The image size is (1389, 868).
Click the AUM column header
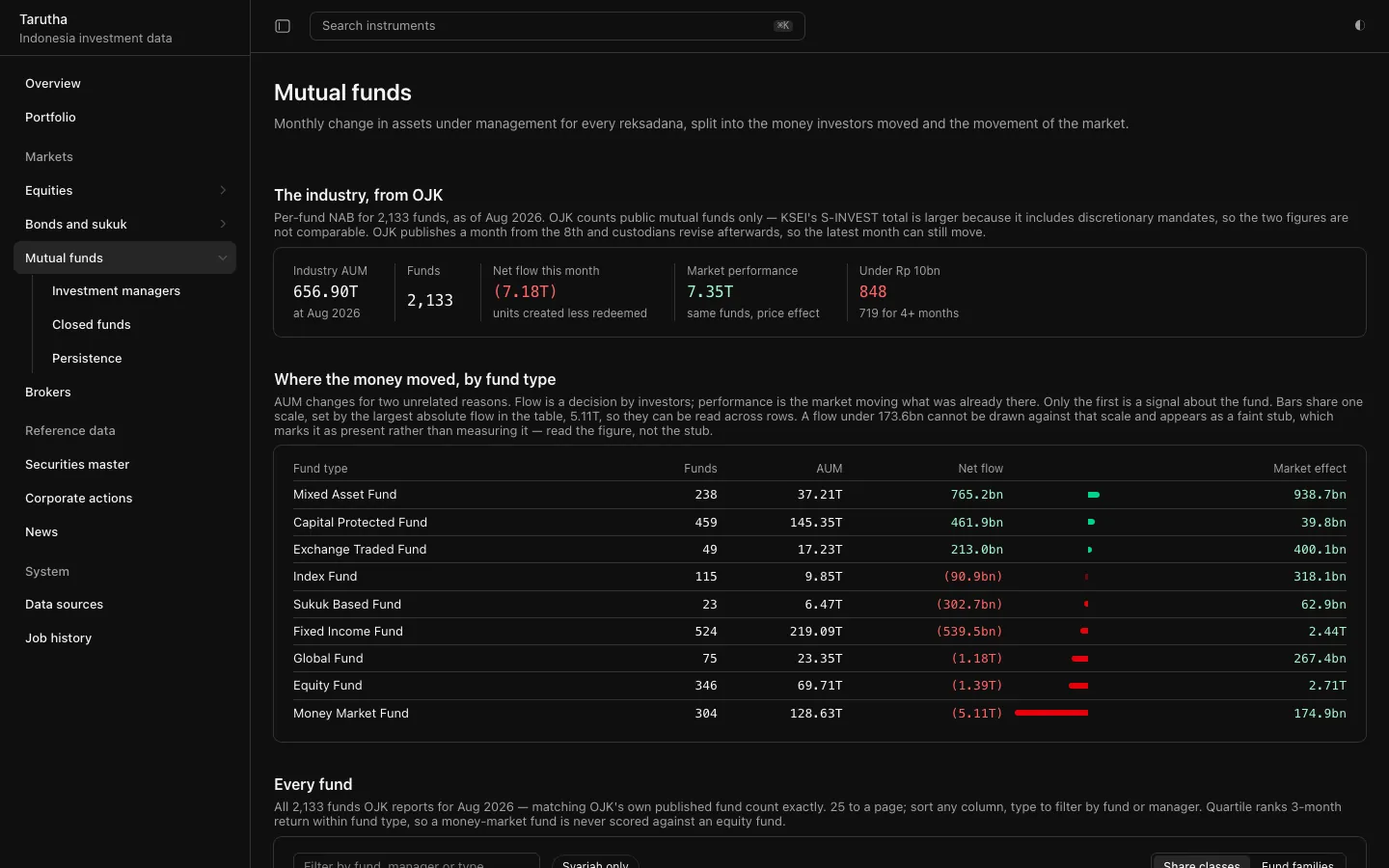pyautogui.click(x=830, y=469)
